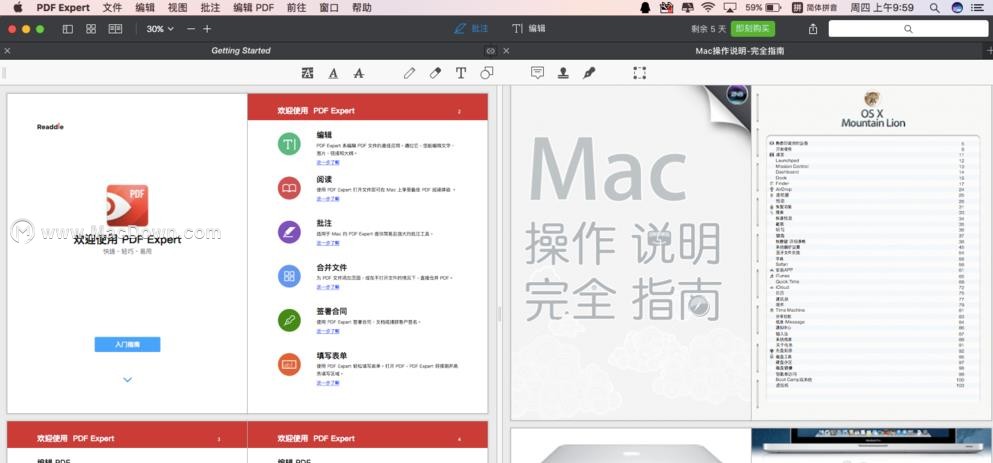Image resolution: width=993 pixels, height=463 pixels.
Task: Open the 窗口 menu
Action: (x=329, y=8)
